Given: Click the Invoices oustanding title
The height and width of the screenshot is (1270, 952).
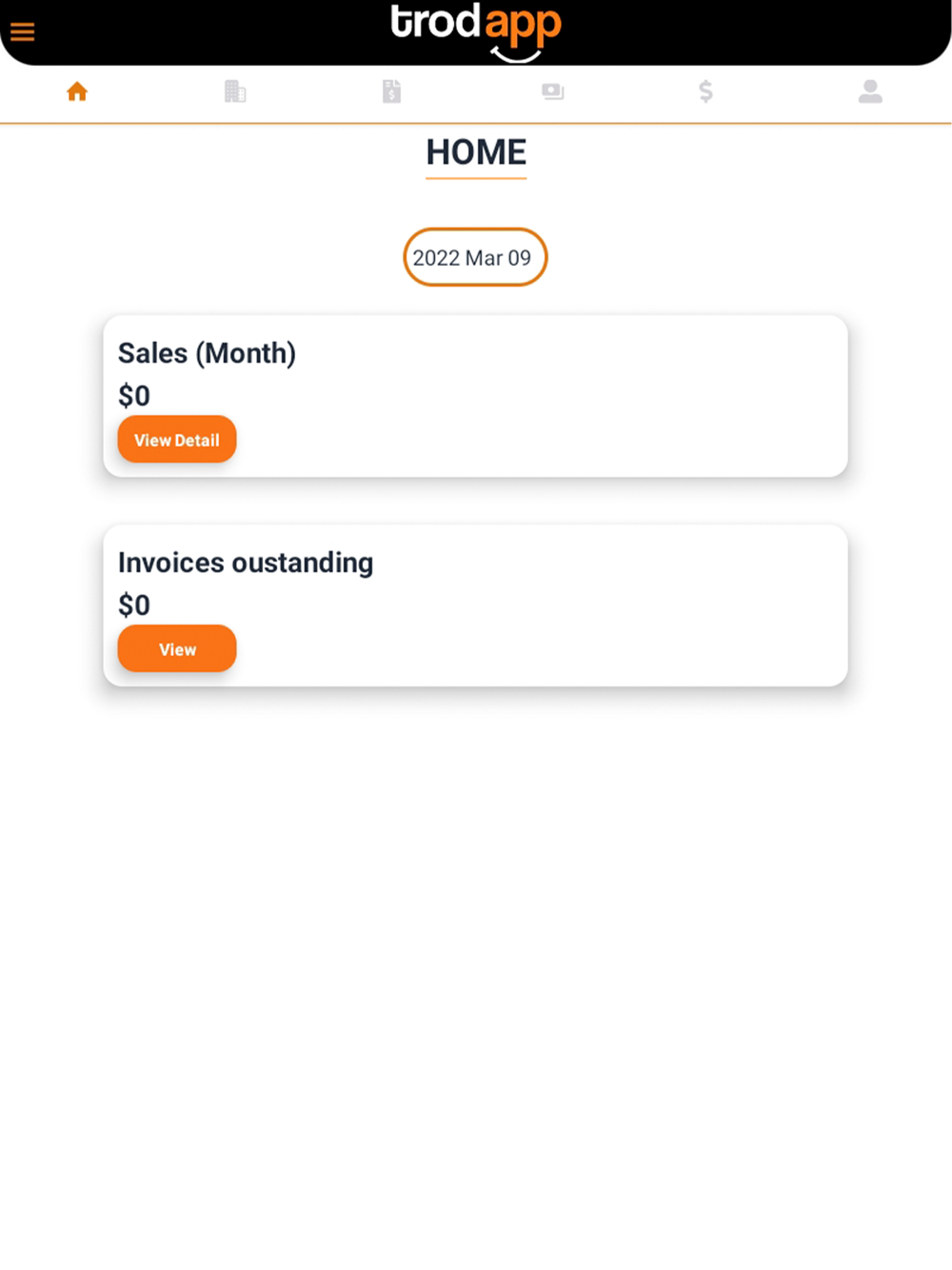Looking at the screenshot, I should [246, 563].
